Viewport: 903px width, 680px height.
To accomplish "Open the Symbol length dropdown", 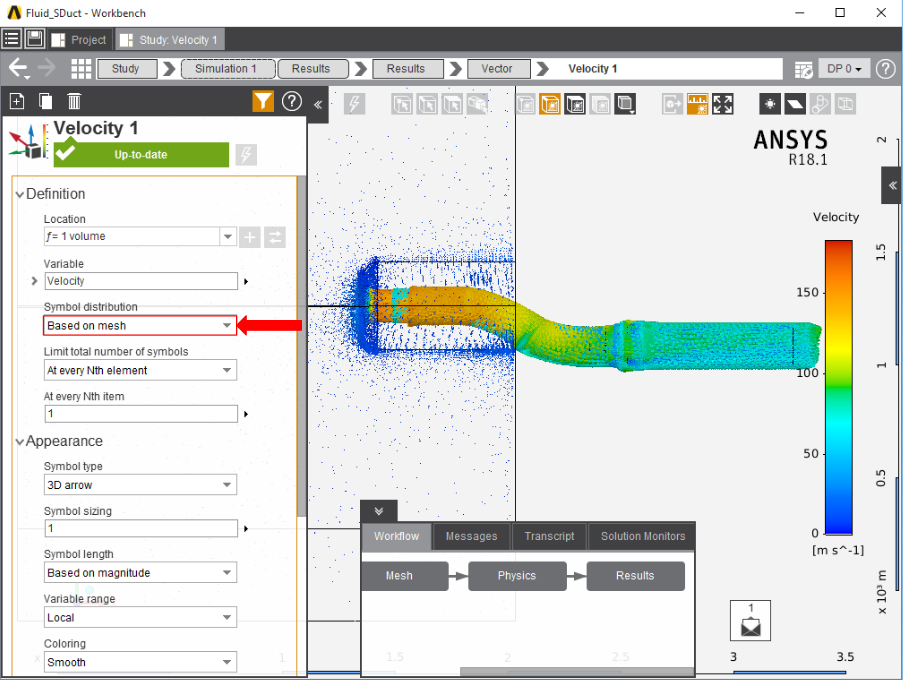I will click(x=140, y=573).
